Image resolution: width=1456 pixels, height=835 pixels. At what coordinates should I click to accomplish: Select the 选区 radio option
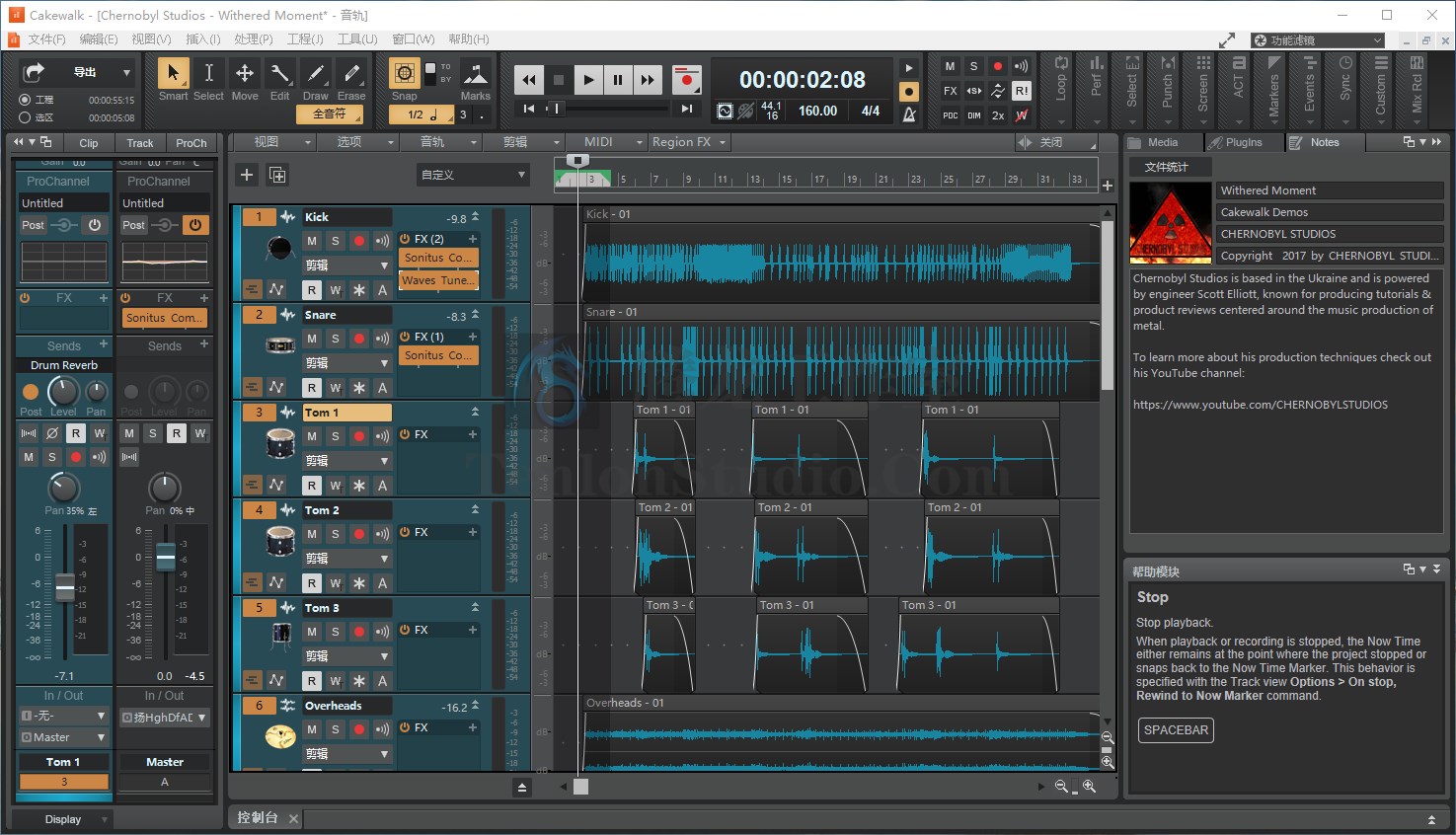pyautogui.click(x=25, y=117)
